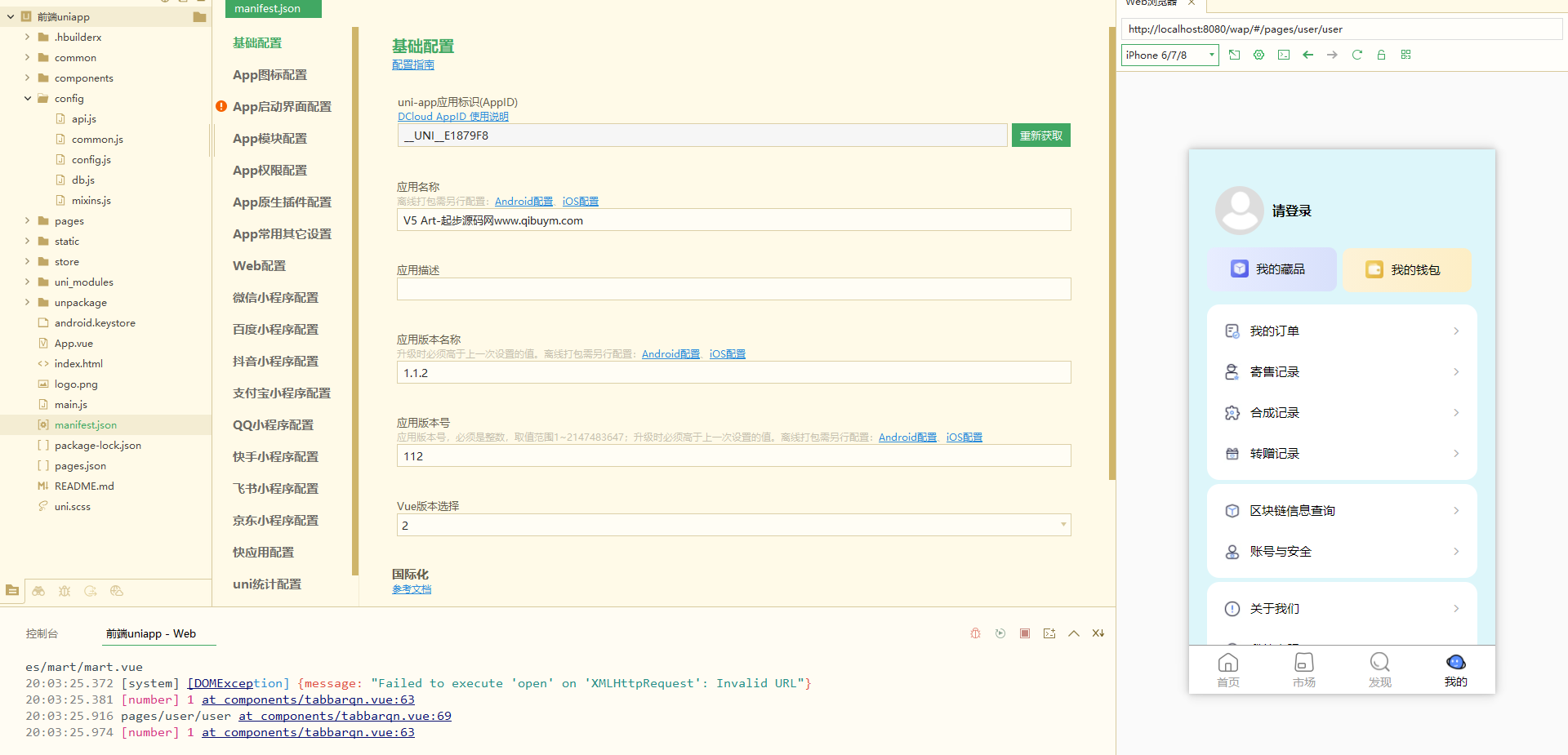Open the 配置指南 link
The width and height of the screenshot is (1568, 755).
point(412,65)
